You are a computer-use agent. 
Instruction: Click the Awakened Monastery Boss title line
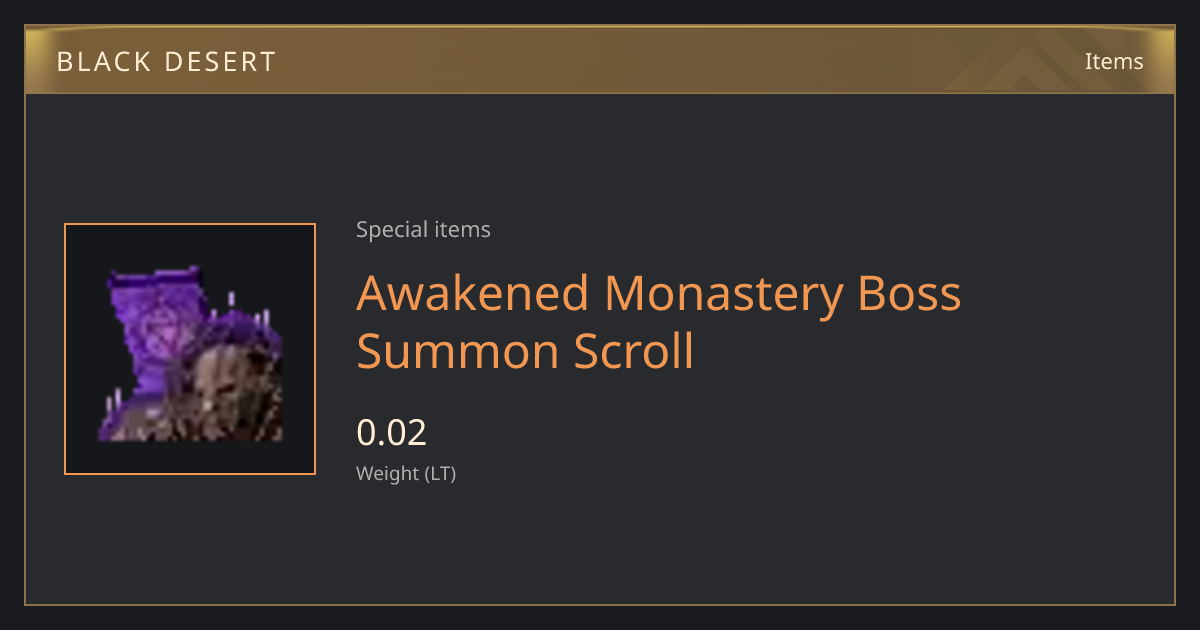coord(659,294)
